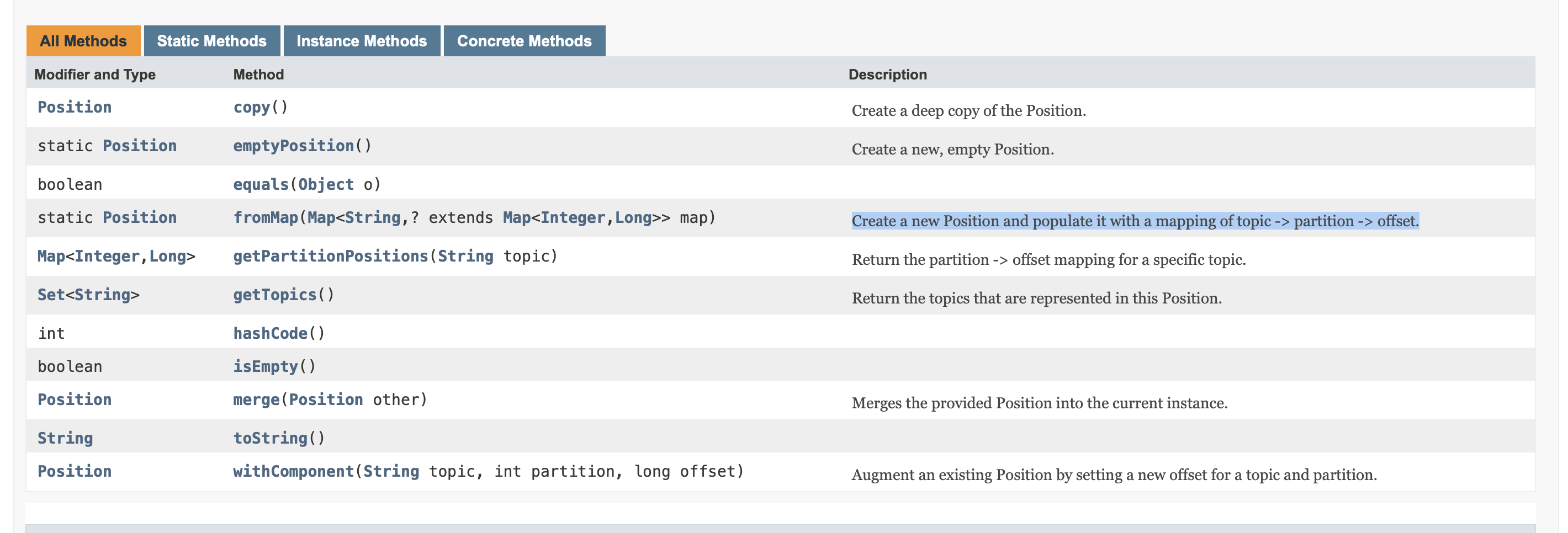Open String return type of toString
The height and width of the screenshot is (533, 1568).
(x=65, y=438)
